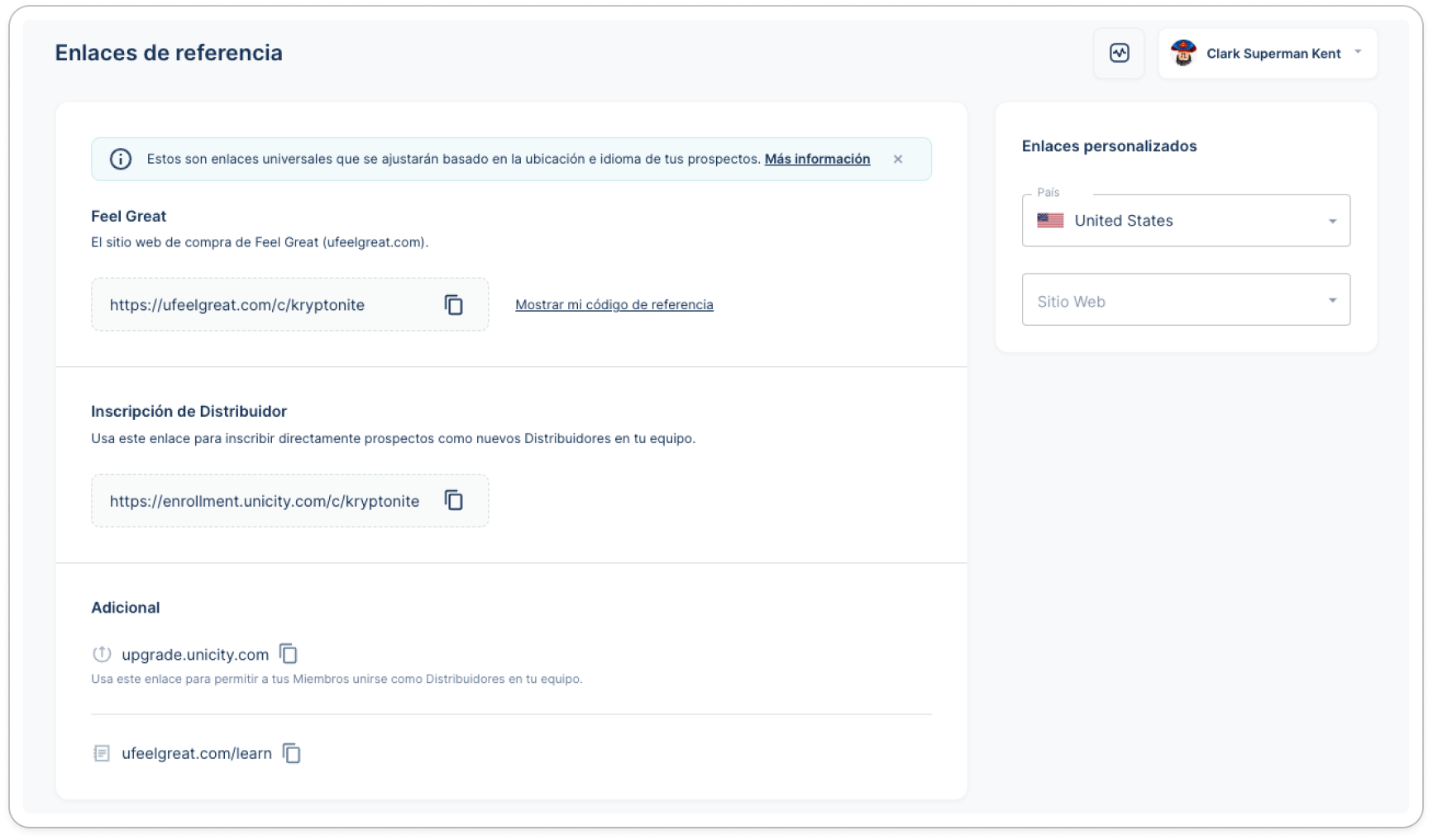The image size is (1433, 840).
Task: Copy the enrollment.unicity.com/c/kryptonite link
Action: (x=454, y=500)
